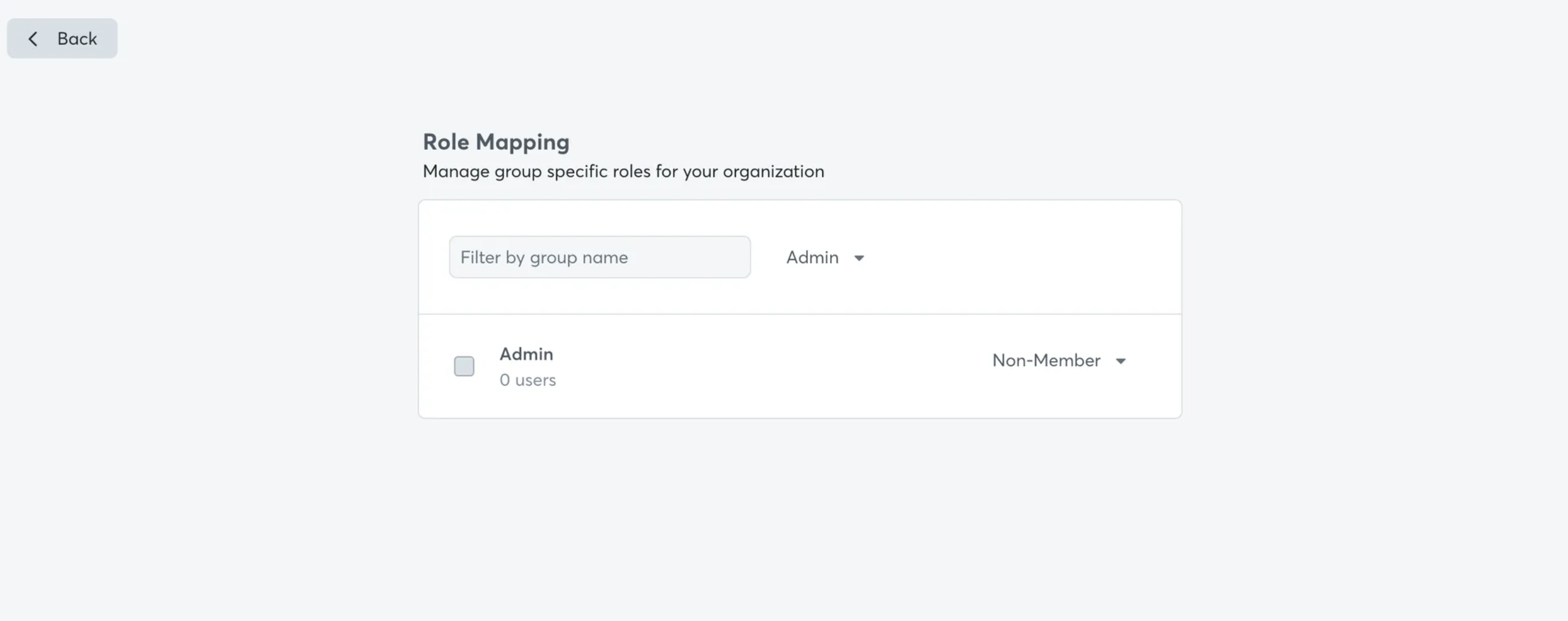This screenshot has width=1568, height=621.
Task: Click the "Manage group specific roles" subtitle
Action: (x=623, y=171)
